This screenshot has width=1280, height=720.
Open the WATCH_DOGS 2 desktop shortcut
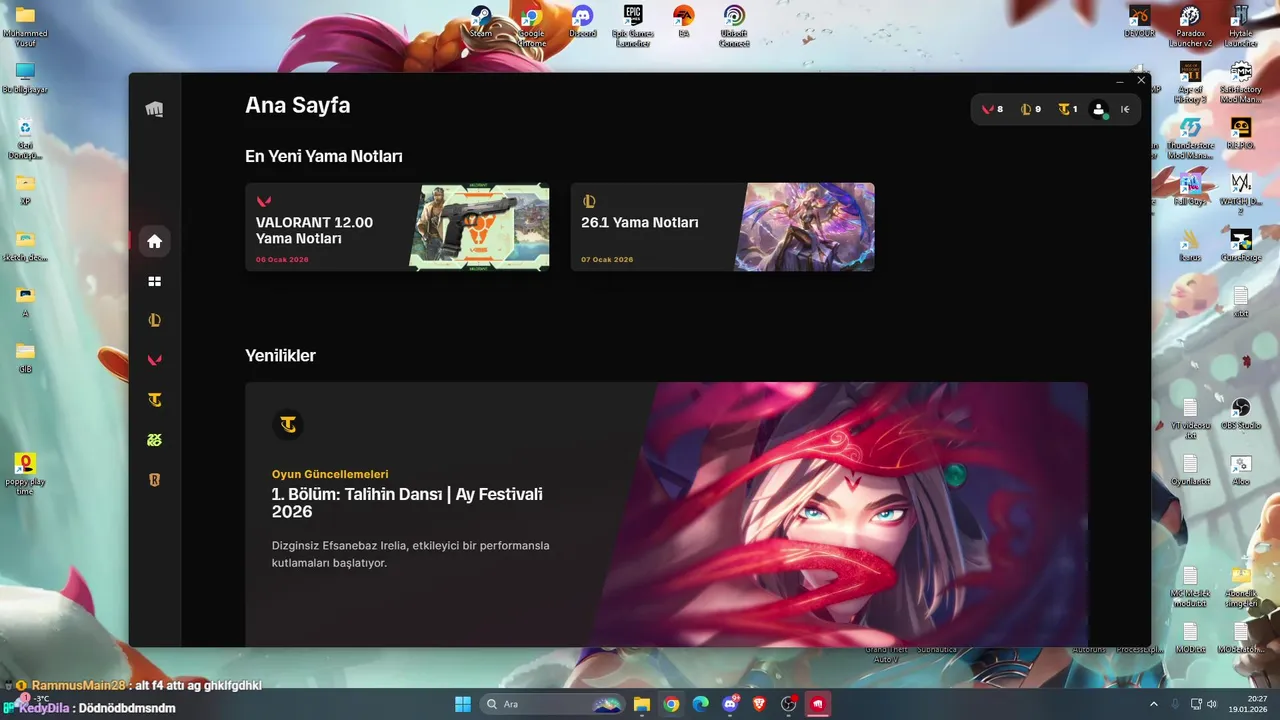1241,194
